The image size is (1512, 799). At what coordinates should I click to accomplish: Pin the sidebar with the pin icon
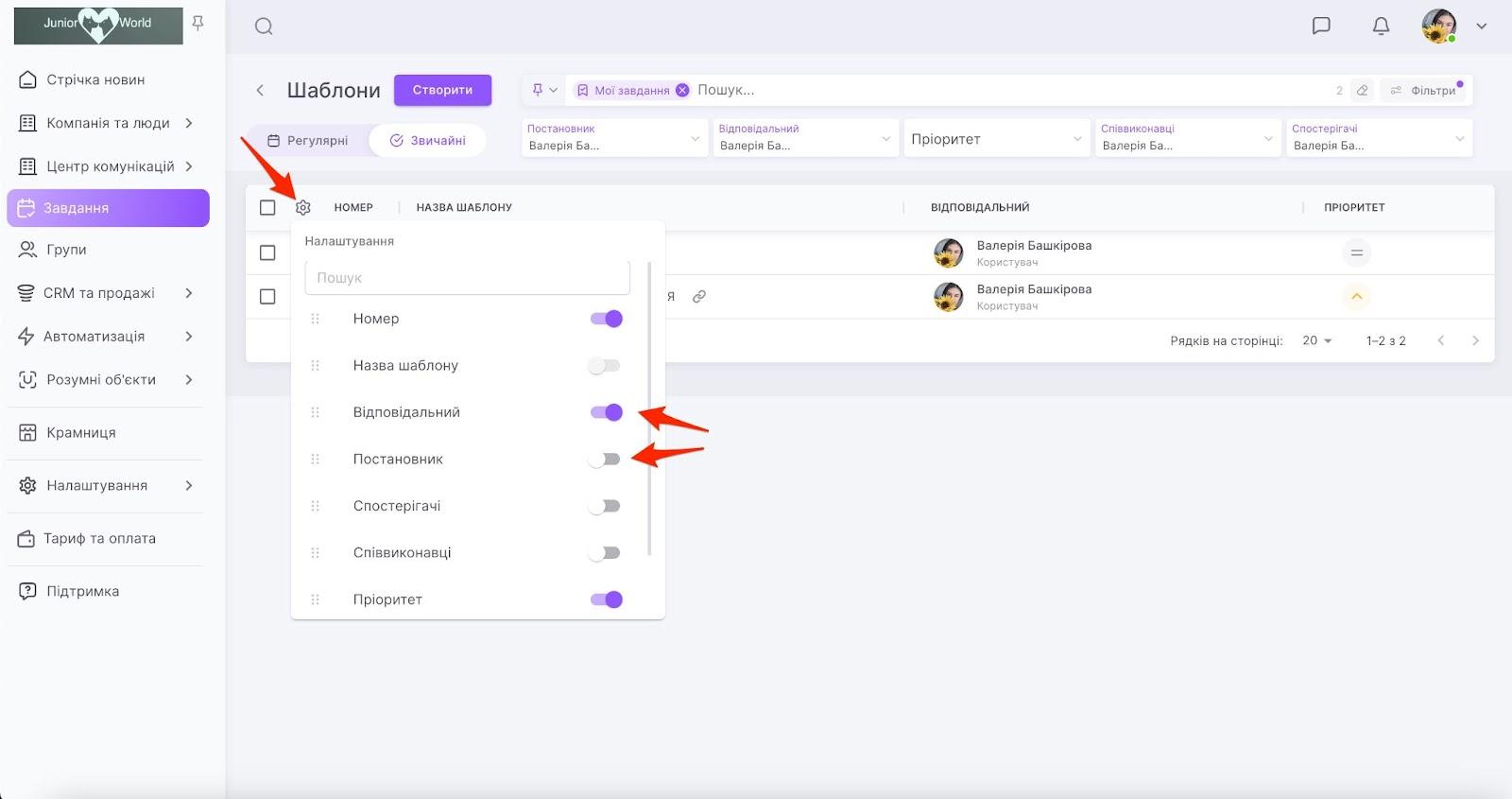click(198, 23)
